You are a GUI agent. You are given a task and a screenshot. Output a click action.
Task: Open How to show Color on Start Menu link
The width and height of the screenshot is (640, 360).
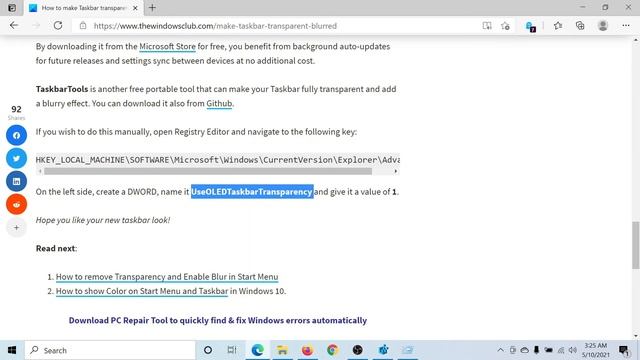coord(142,291)
